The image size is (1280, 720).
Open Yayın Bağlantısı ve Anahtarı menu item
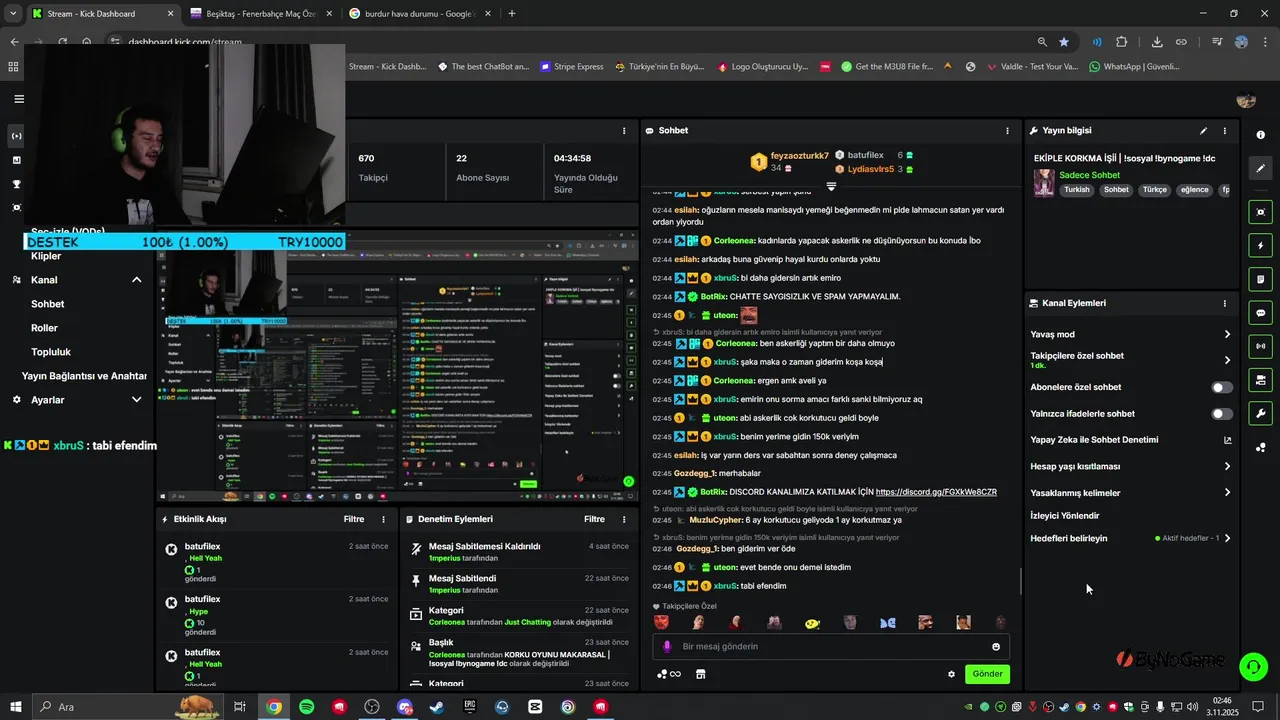[x=85, y=376]
